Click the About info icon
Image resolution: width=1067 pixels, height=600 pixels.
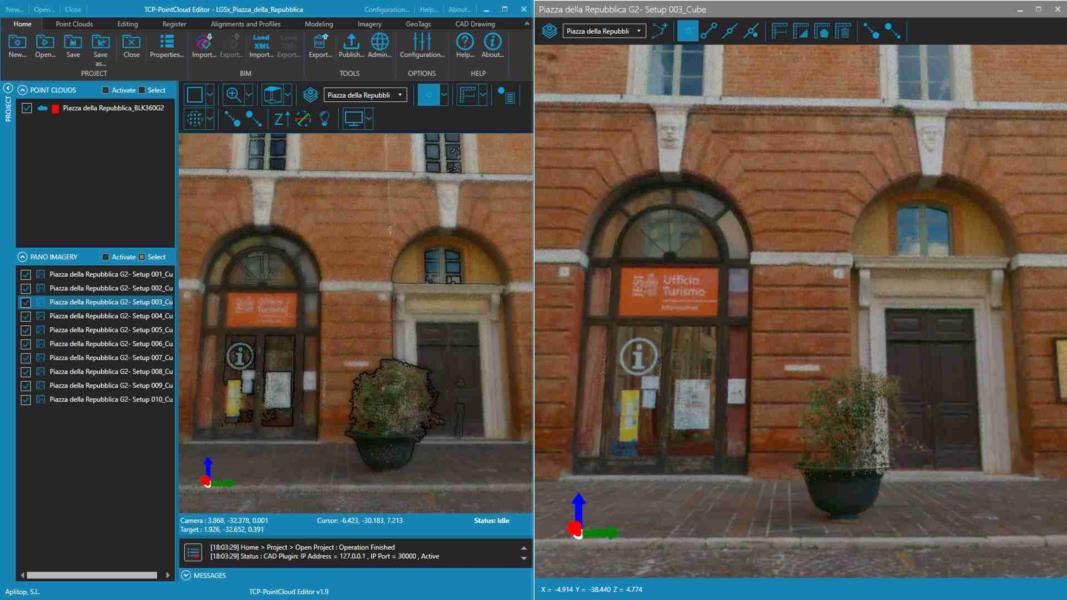[492, 46]
